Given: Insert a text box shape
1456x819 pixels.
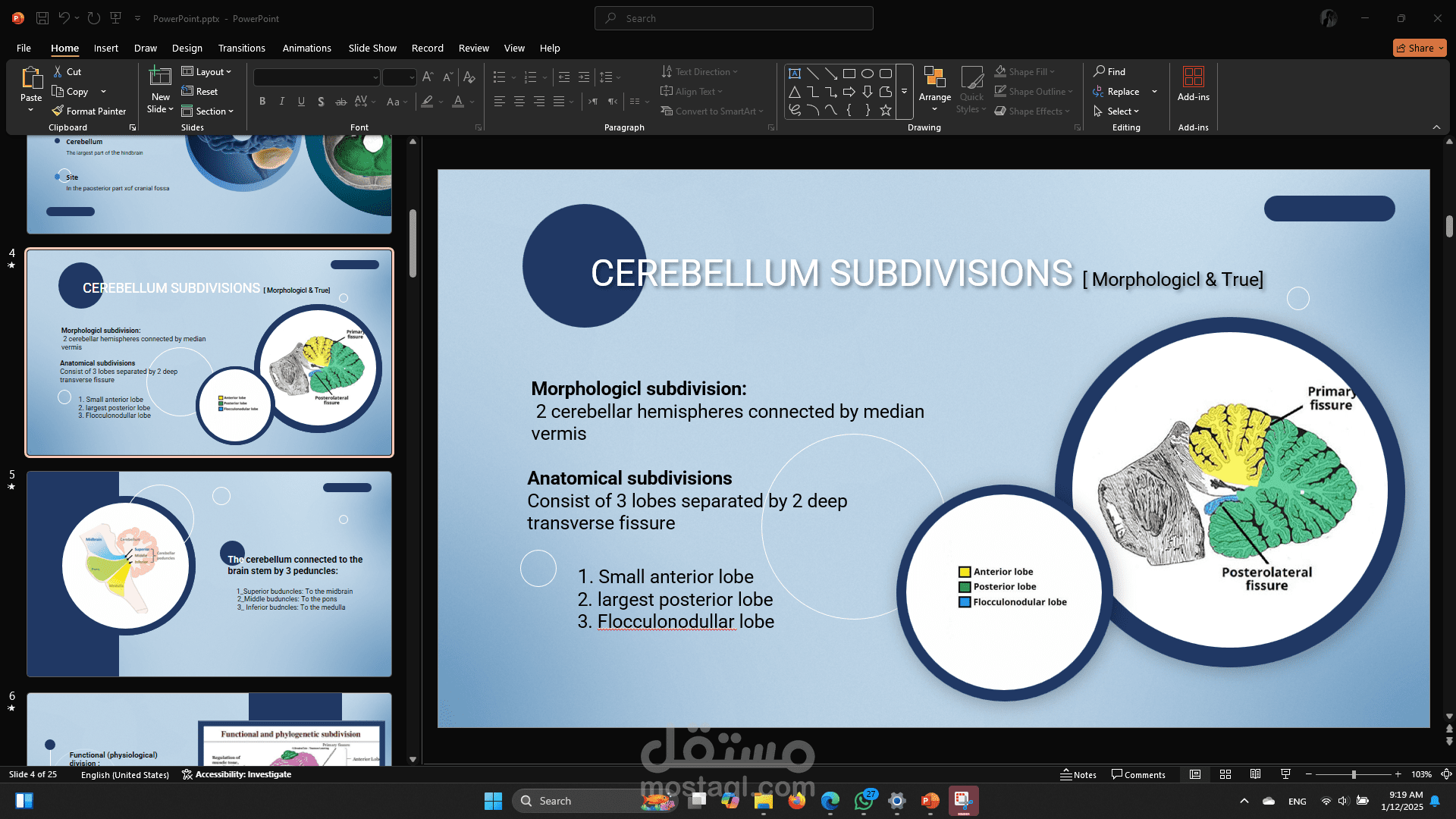Looking at the screenshot, I should pyautogui.click(x=795, y=74).
